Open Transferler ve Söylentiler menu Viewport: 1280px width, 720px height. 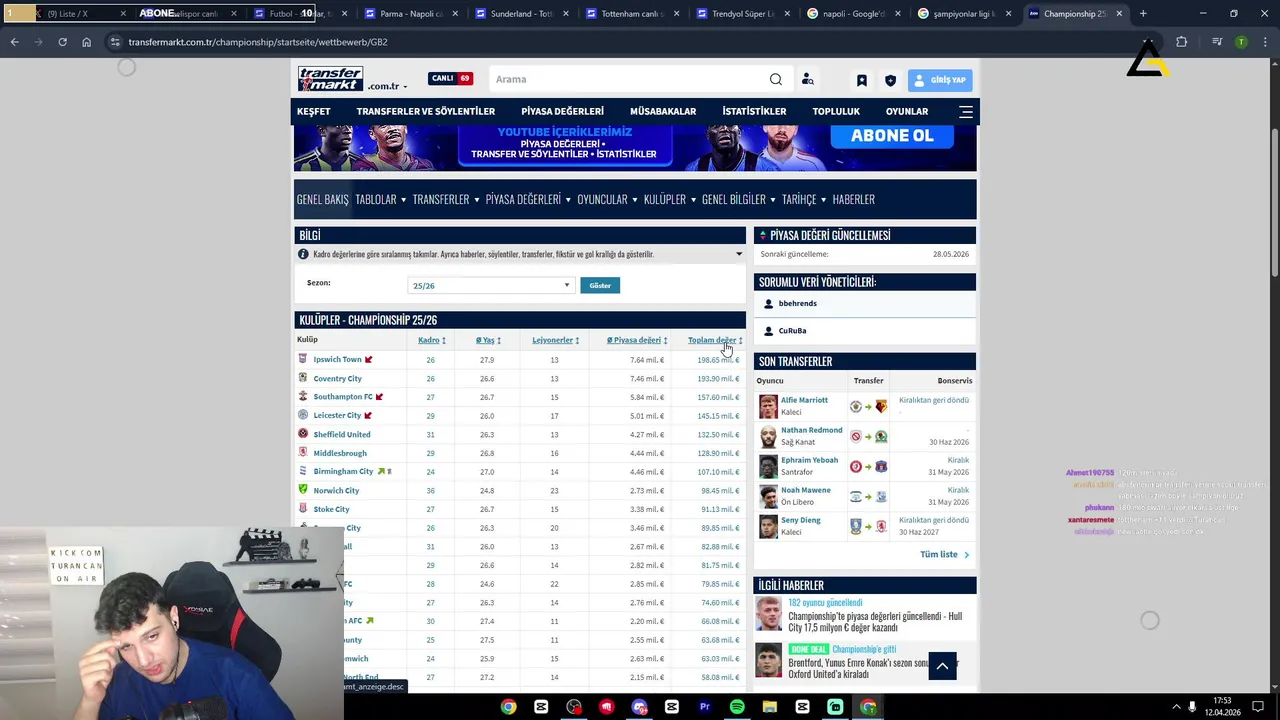pyautogui.click(x=426, y=111)
